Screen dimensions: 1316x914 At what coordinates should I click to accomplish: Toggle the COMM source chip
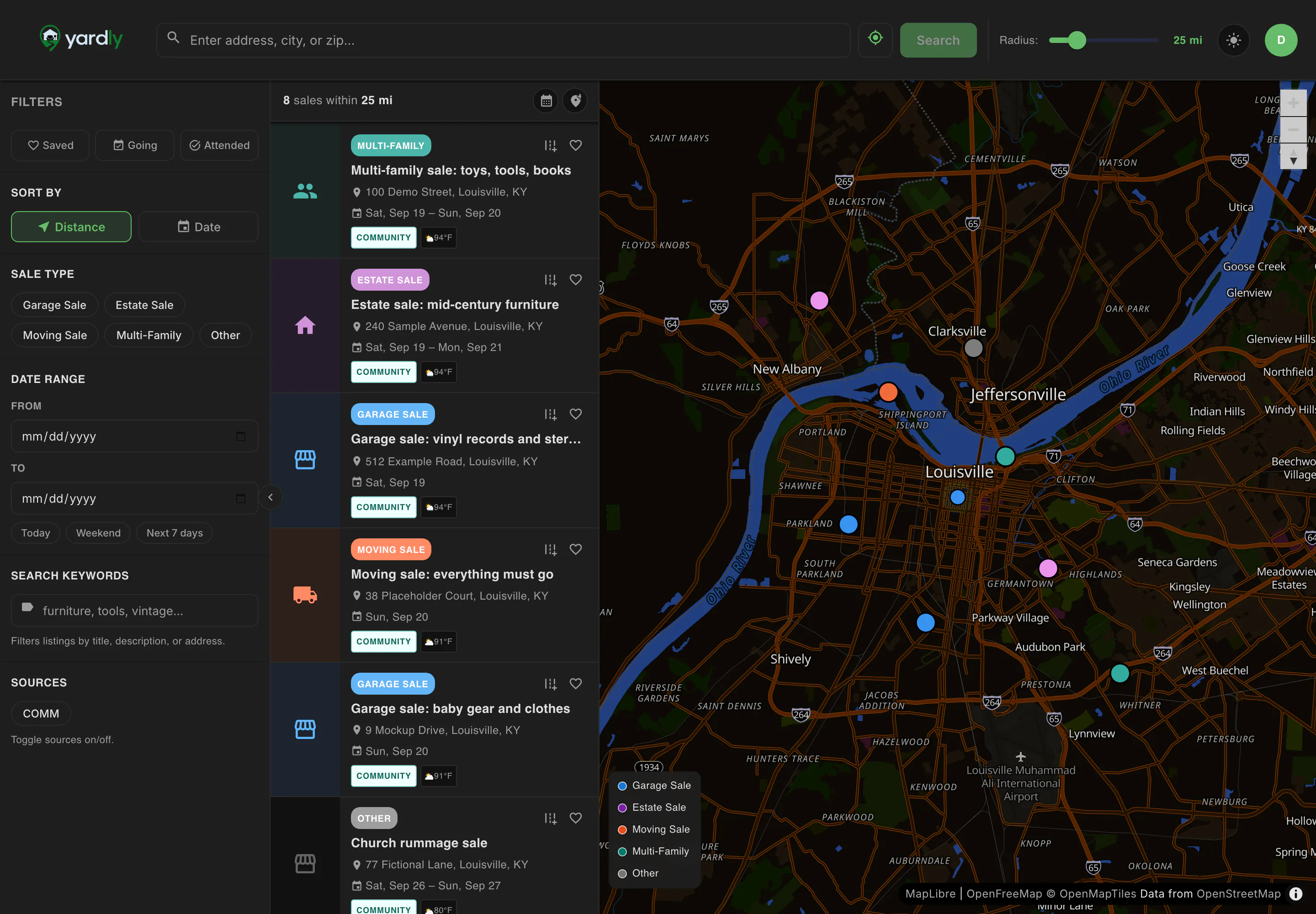(41, 713)
